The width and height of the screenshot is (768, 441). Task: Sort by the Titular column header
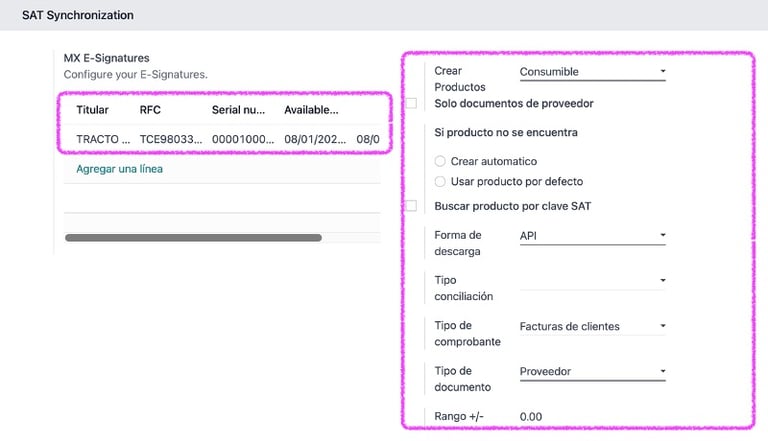[x=92, y=110]
